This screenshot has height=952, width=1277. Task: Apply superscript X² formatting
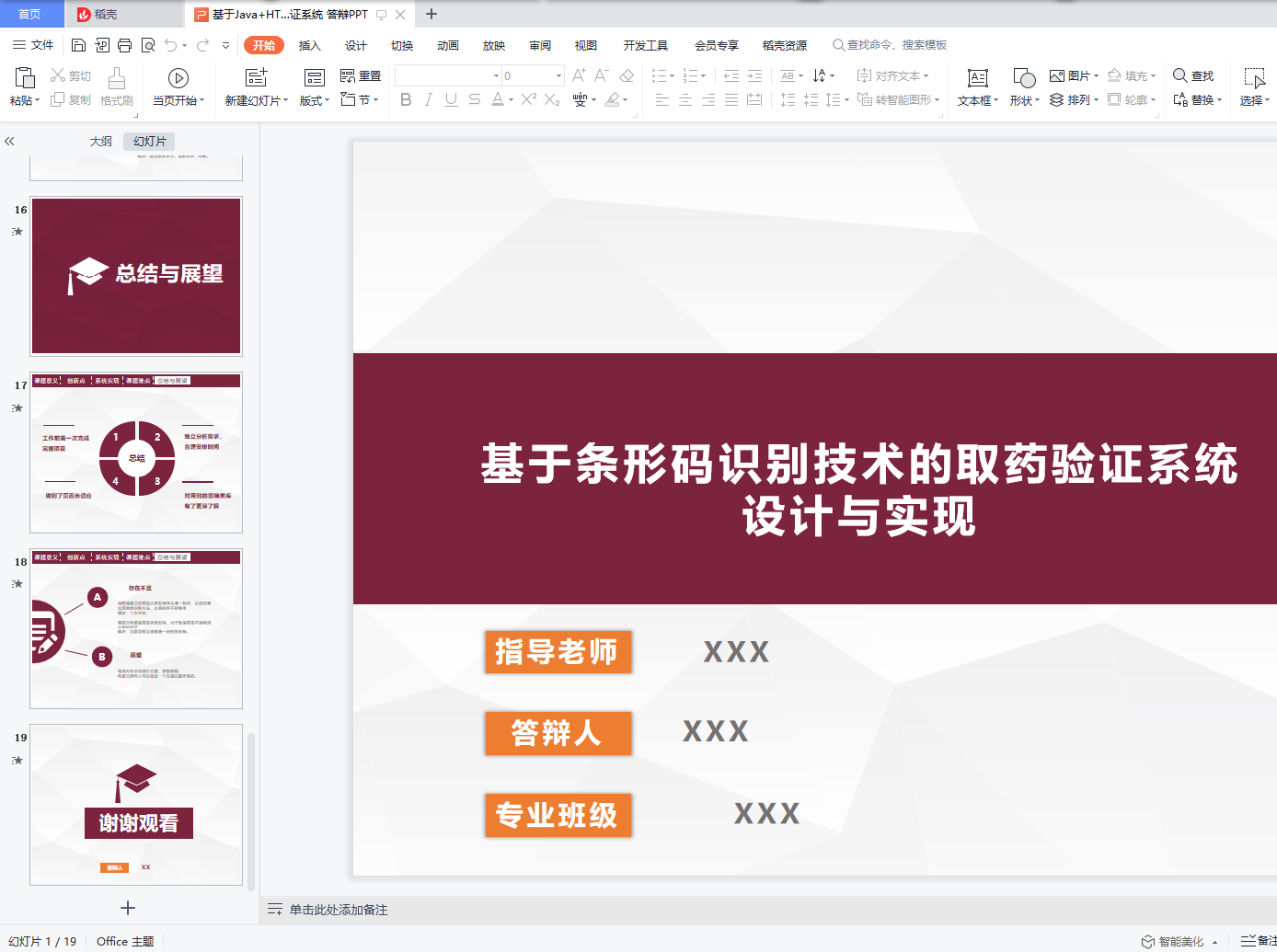528,99
